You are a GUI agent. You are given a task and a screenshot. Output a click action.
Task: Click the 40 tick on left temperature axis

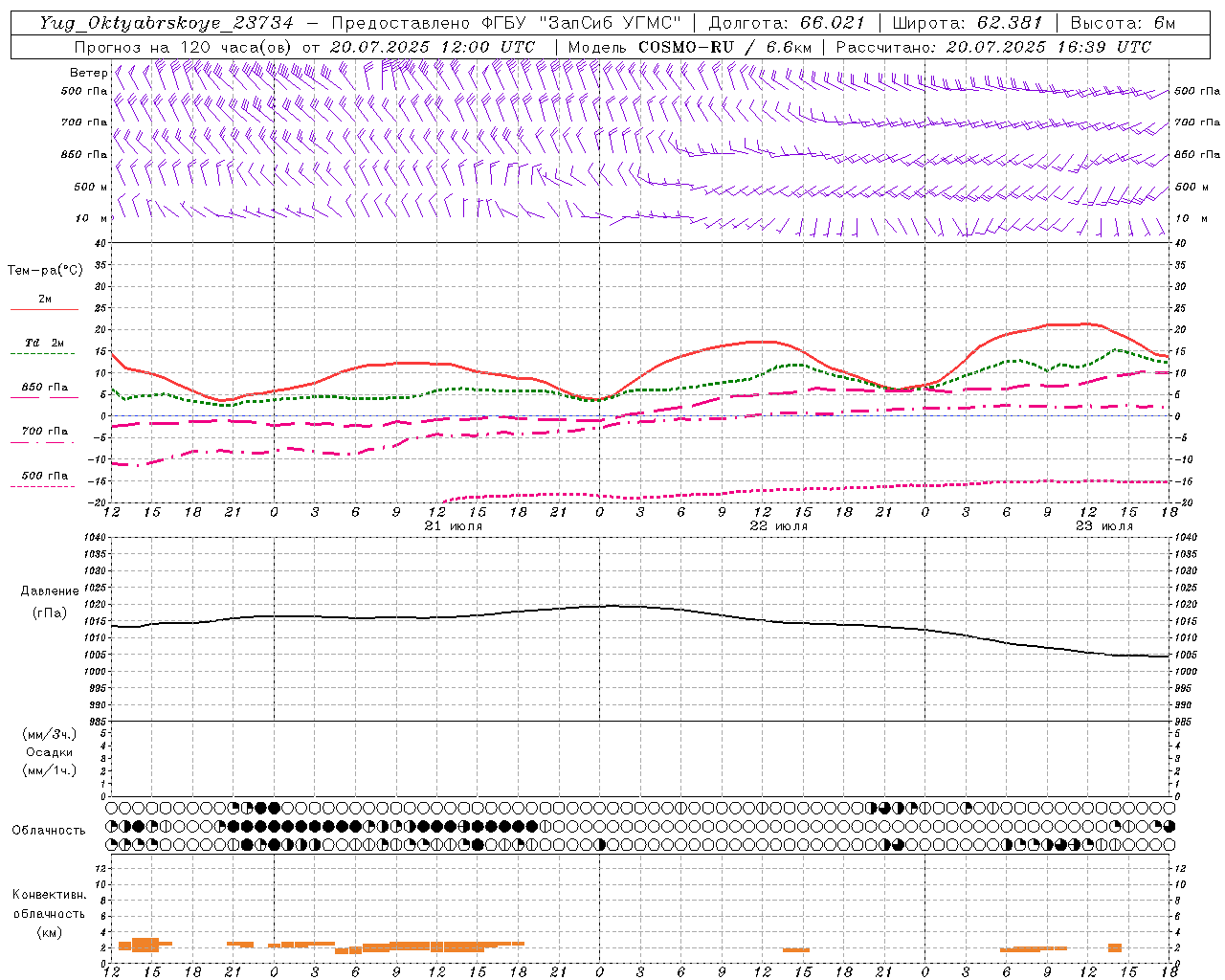tap(99, 243)
